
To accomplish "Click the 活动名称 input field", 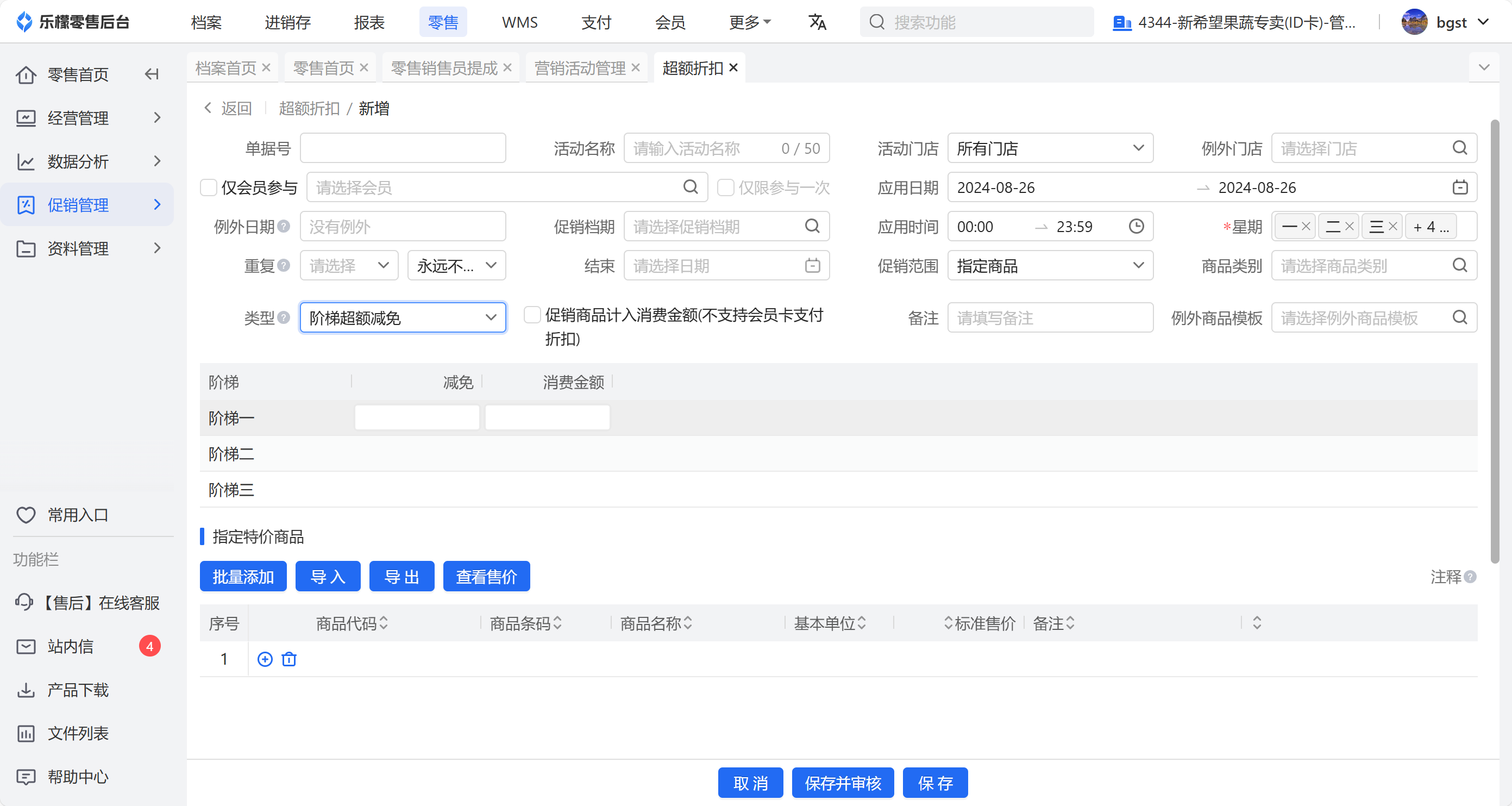I will point(726,148).
